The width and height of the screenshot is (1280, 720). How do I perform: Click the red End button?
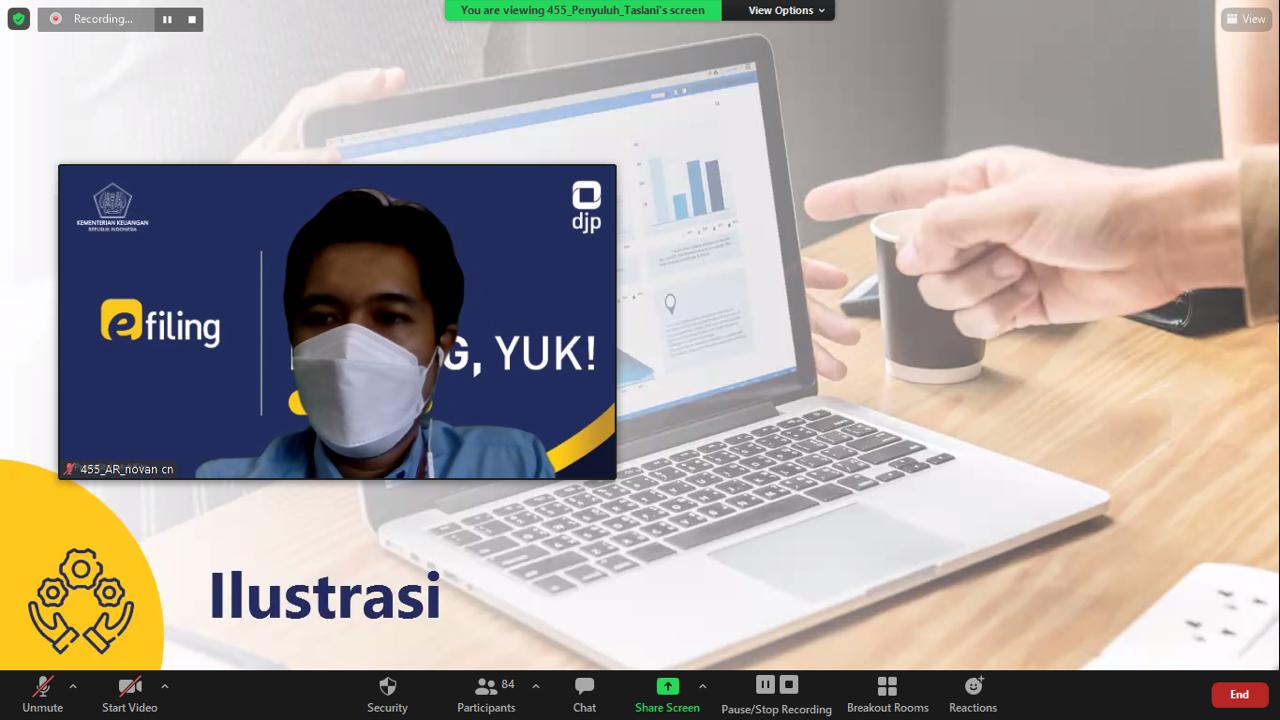[1239, 694]
